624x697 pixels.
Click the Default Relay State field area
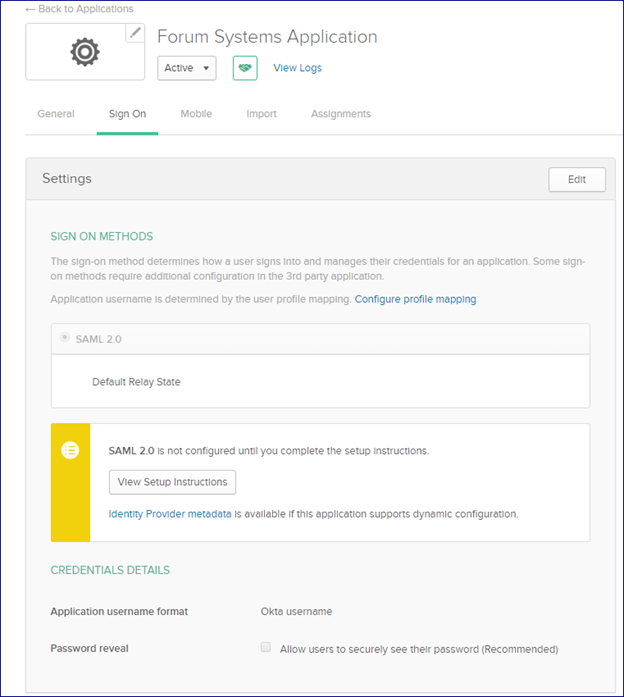[x=320, y=381]
